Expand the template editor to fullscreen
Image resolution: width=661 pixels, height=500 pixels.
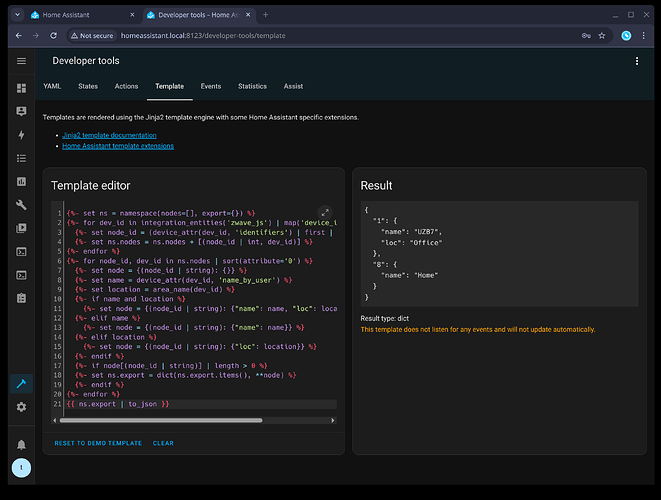pos(325,212)
